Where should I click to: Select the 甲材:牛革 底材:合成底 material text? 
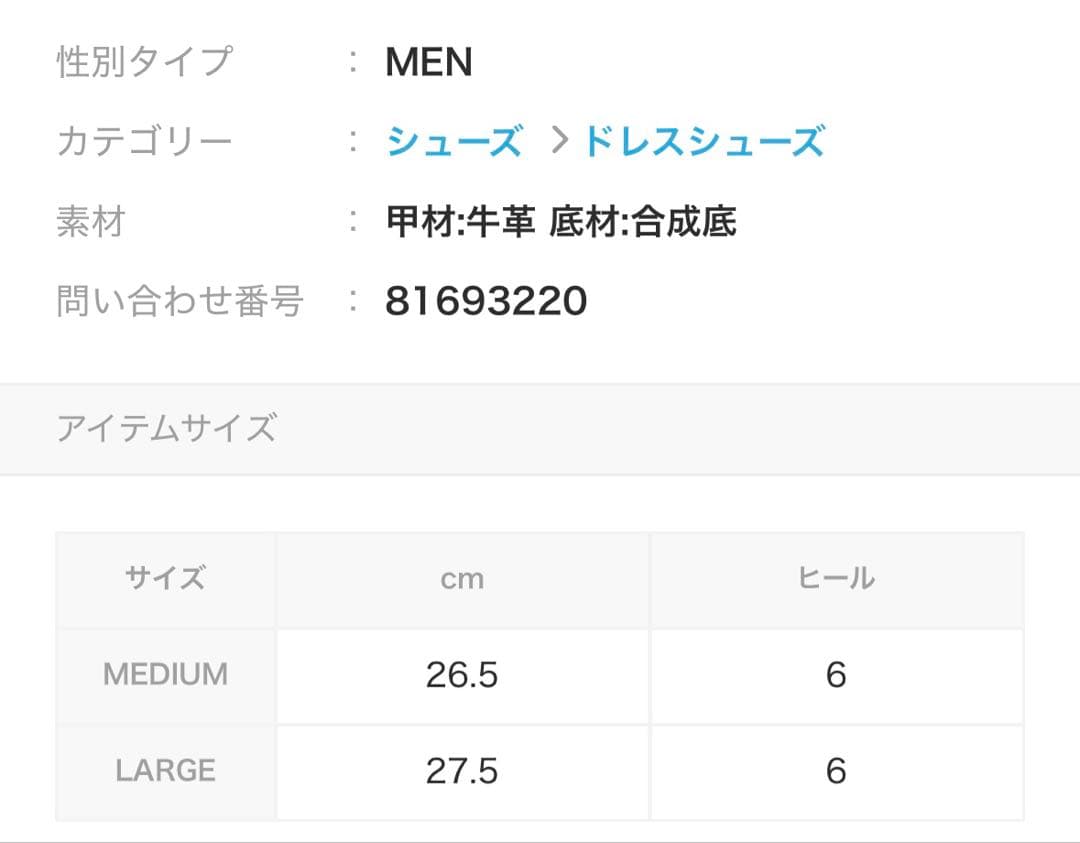(562, 222)
